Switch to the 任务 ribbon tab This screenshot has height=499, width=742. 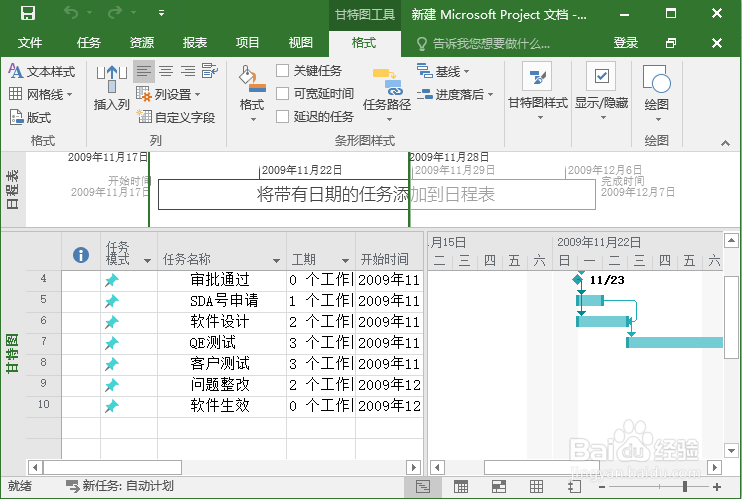pos(88,43)
